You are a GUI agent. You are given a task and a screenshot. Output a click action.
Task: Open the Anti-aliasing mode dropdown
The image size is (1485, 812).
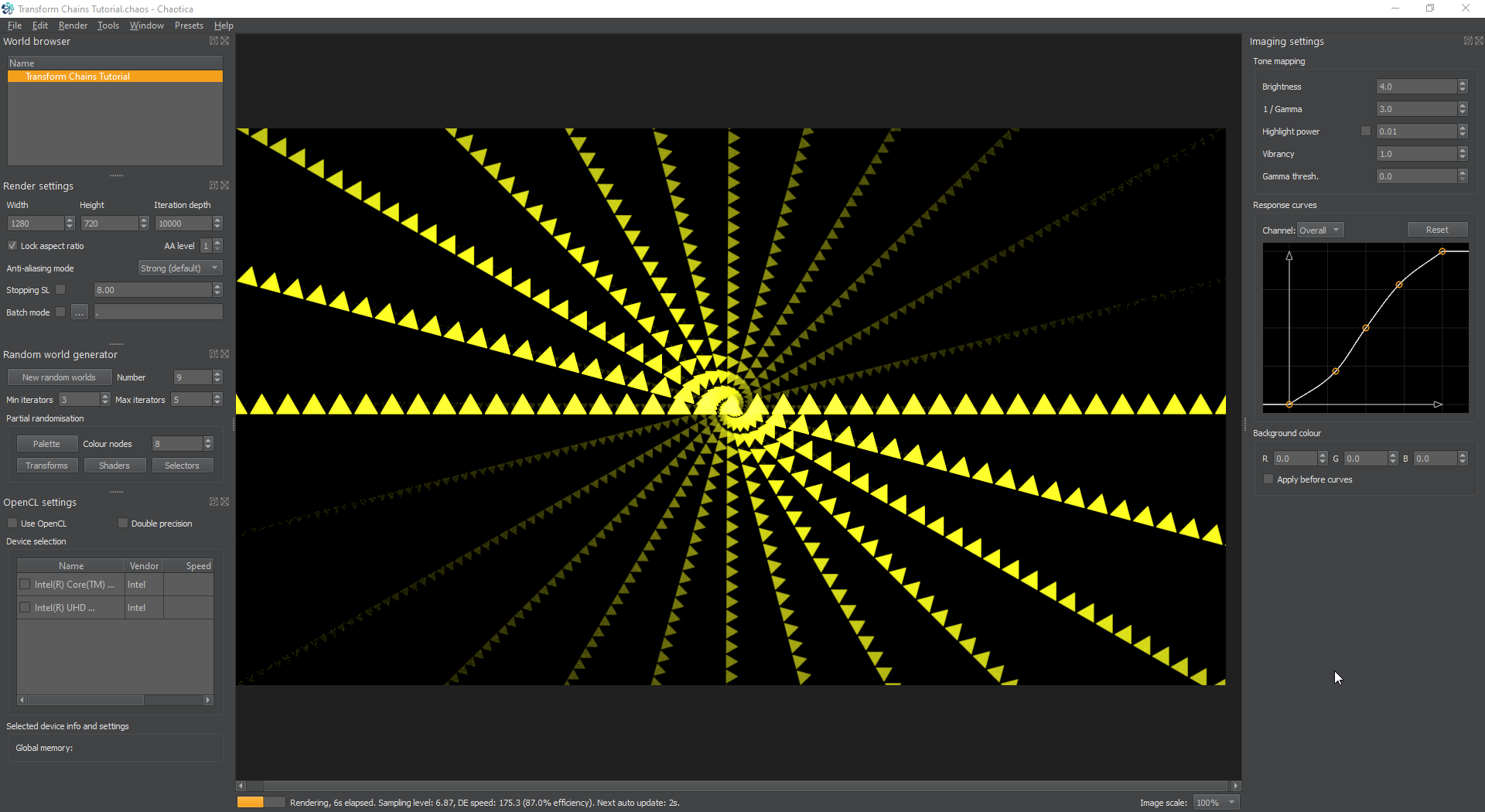click(x=180, y=268)
